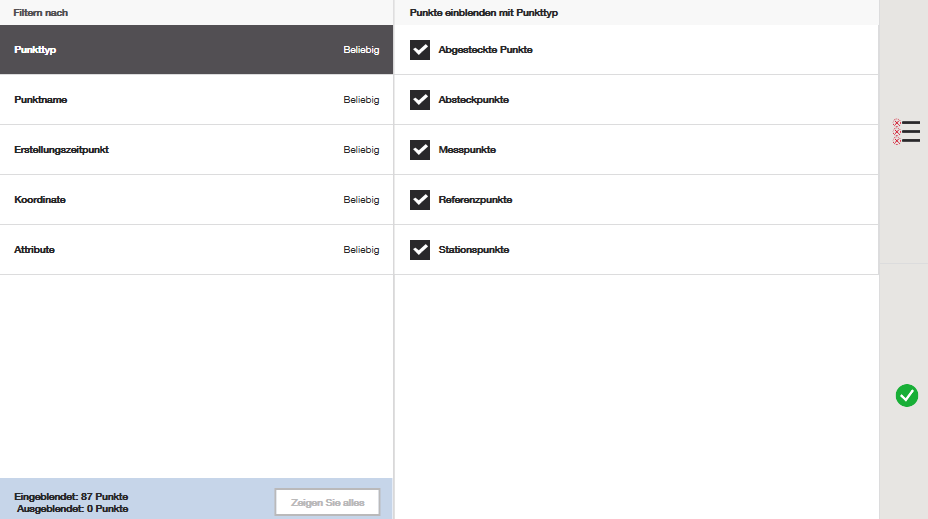Select the Punkttyp filter row
Viewport: 928px width, 519px height.
pyautogui.click(x=196, y=50)
